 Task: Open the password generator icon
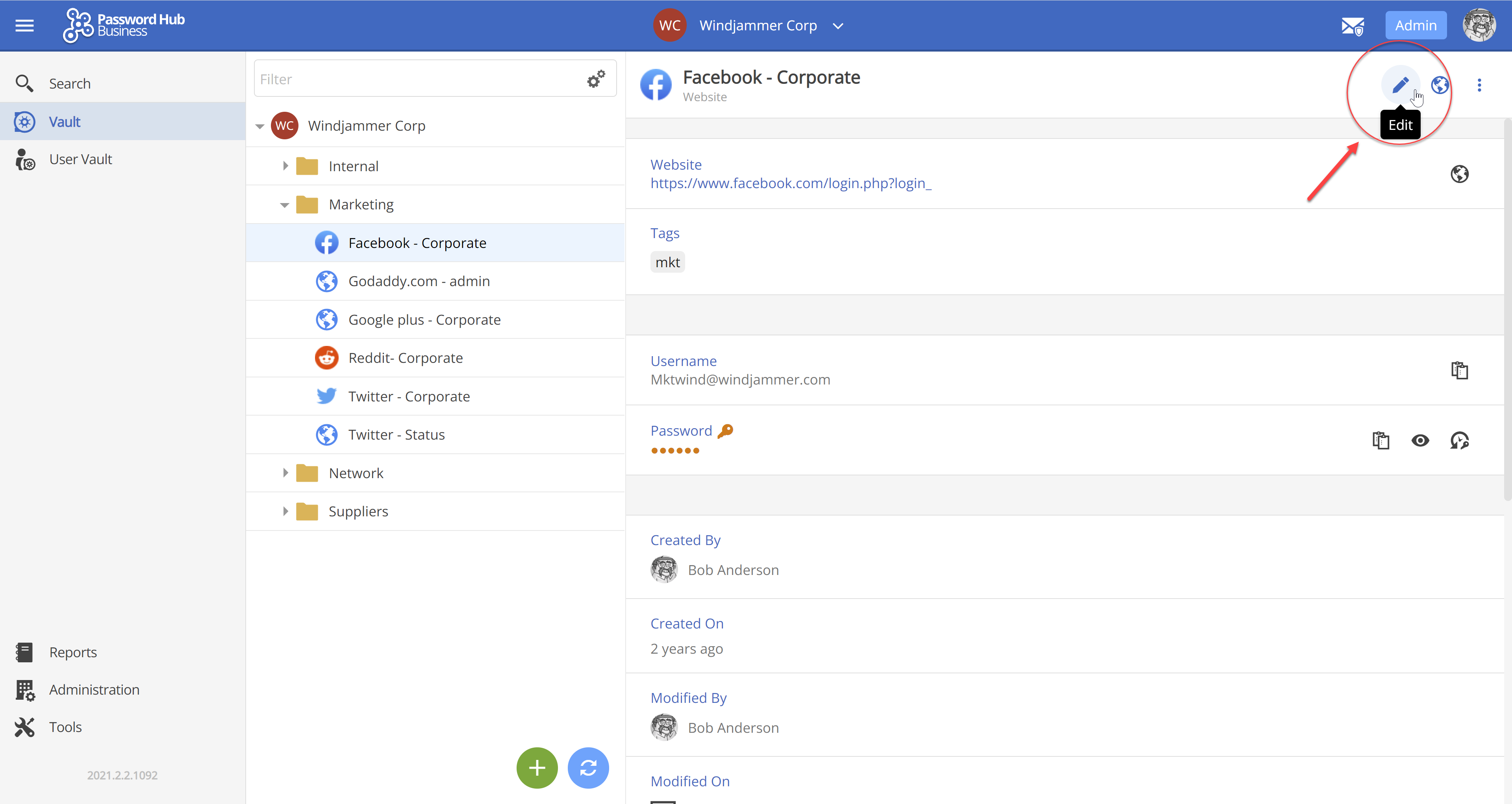[1459, 440]
